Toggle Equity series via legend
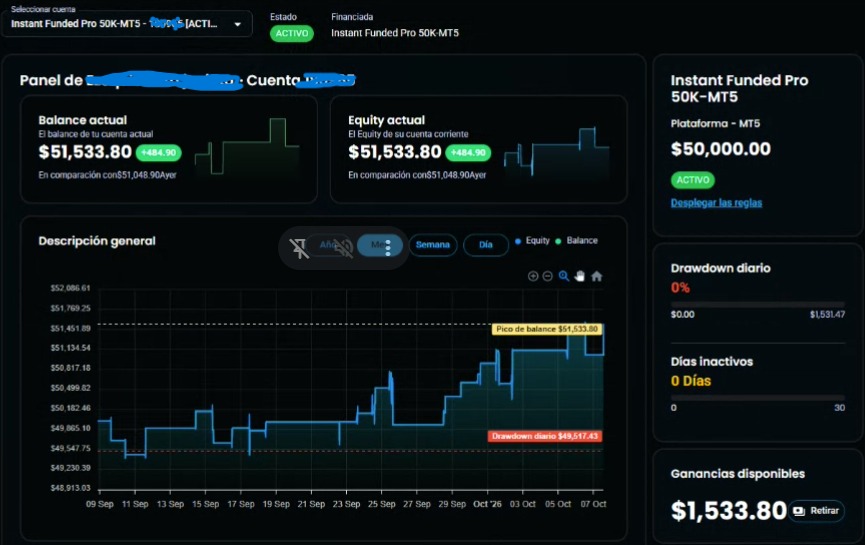 [x=532, y=241]
